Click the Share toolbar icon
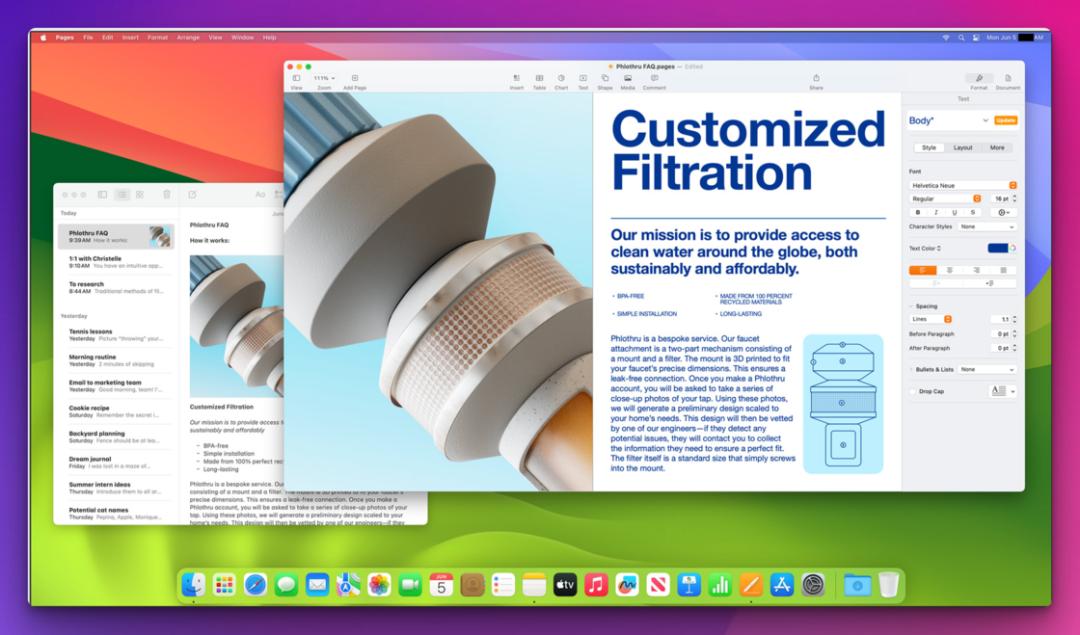The height and width of the screenshot is (635, 1080). click(x=816, y=79)
